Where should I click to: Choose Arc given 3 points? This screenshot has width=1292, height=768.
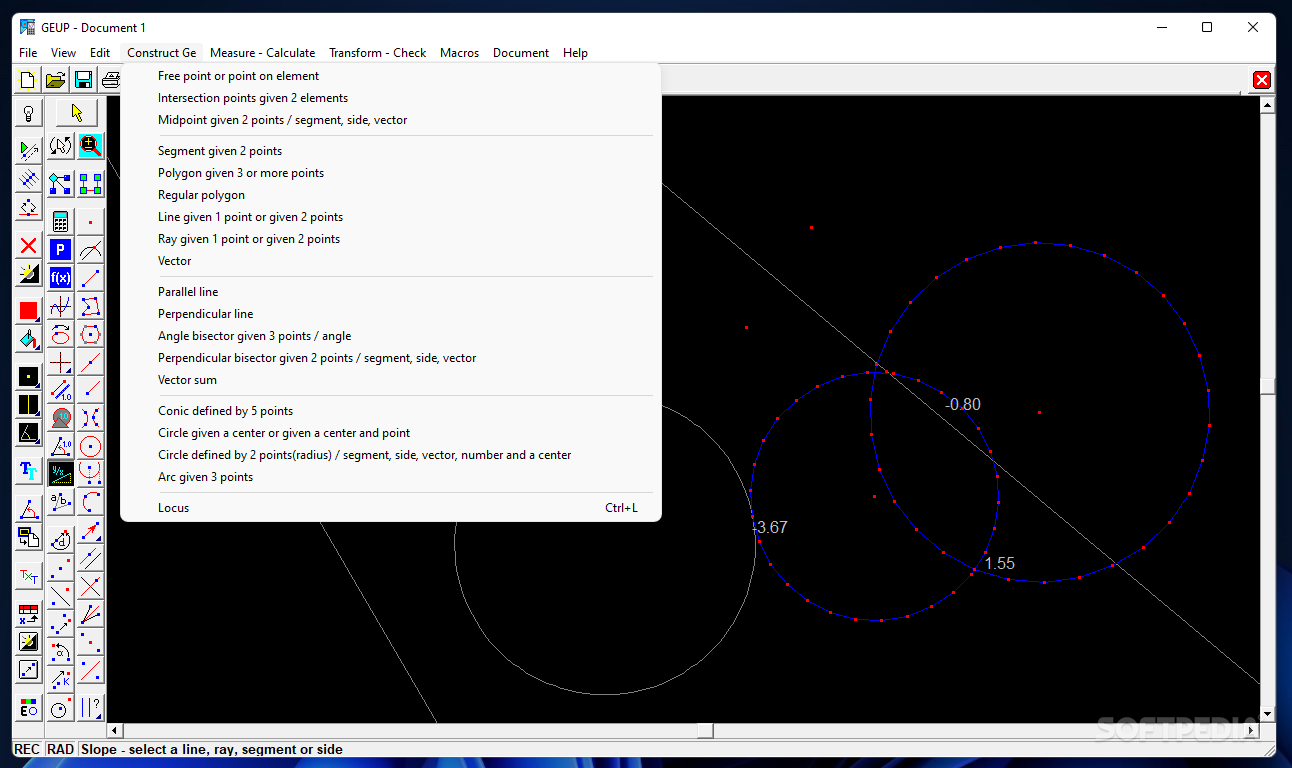tap(391, 477)
